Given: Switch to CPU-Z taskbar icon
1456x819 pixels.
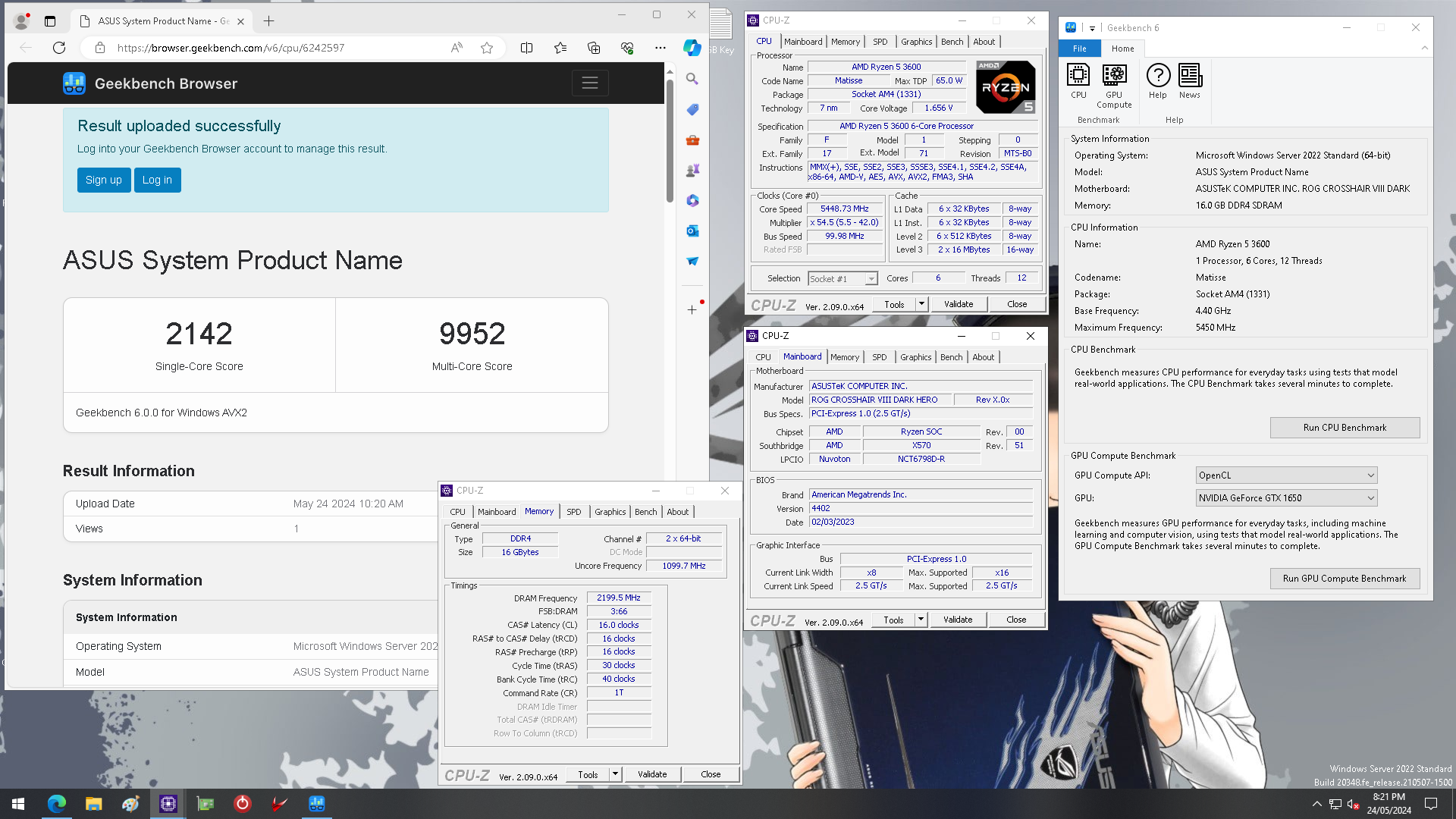Looking at the screenshot, I should [x=168, y=804].
